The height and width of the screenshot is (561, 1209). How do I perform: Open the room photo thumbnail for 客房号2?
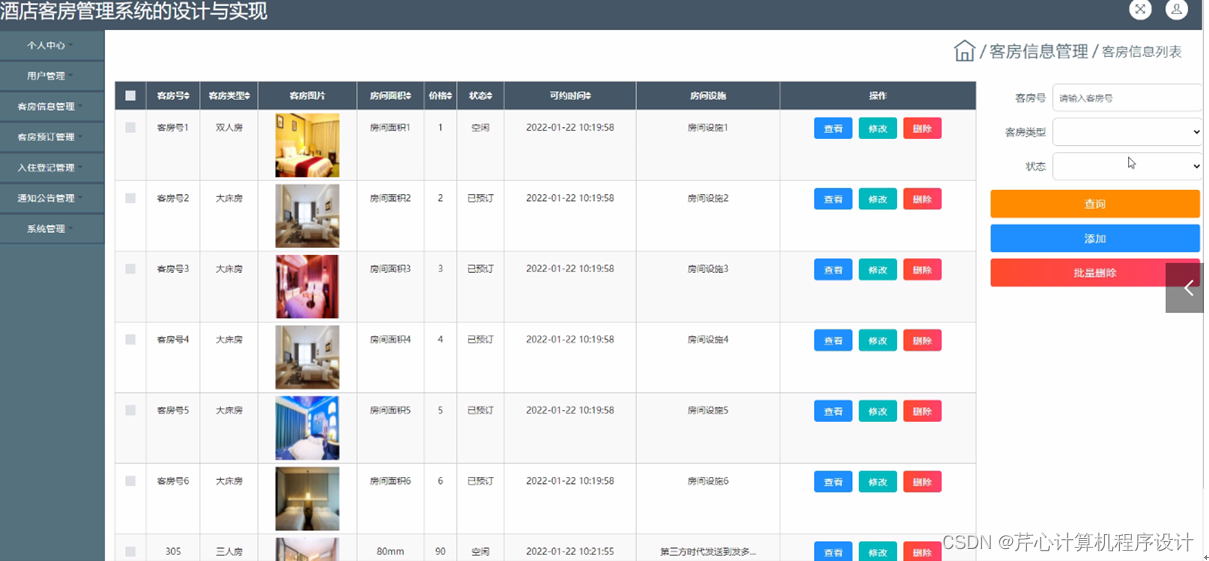coord(307,216)
